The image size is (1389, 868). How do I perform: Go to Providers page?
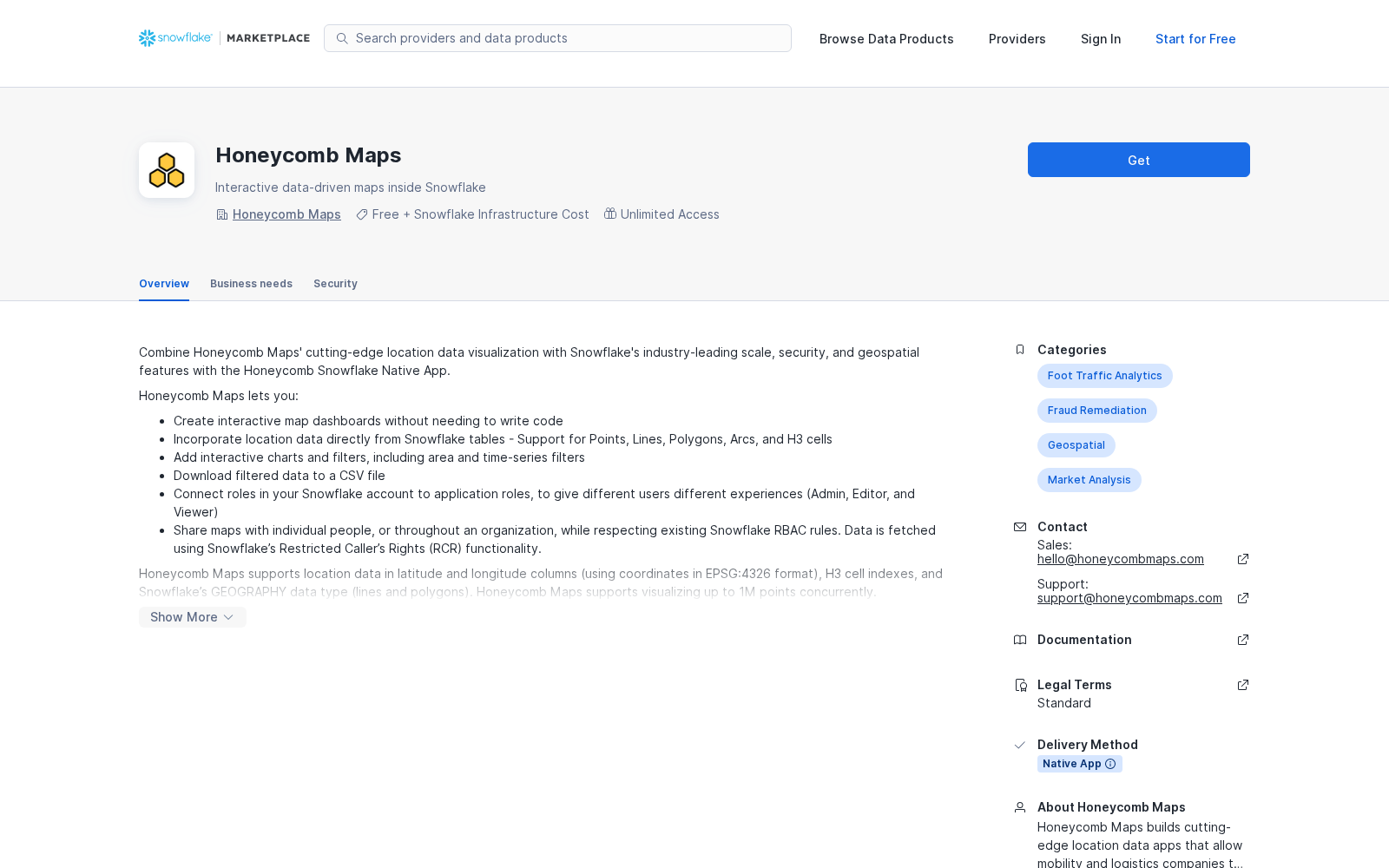tap(1017, 39)
